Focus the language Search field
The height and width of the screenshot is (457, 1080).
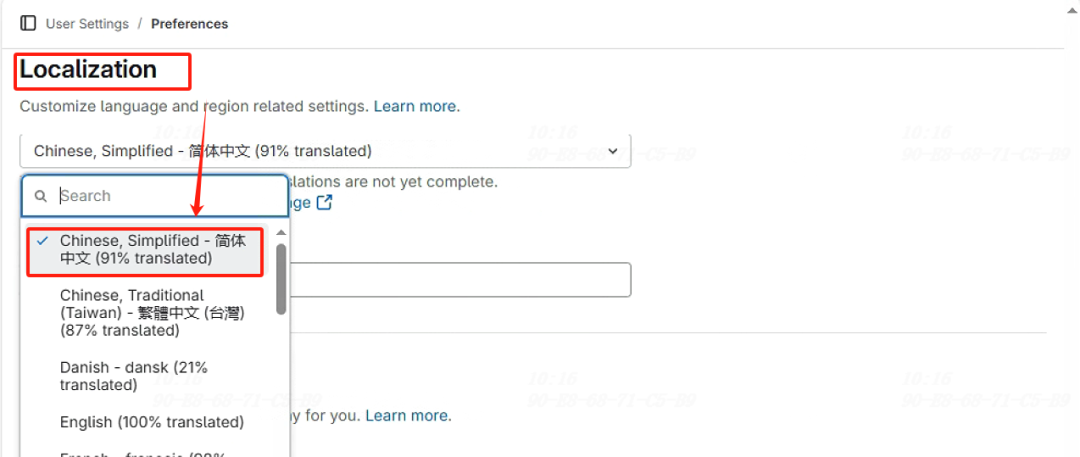[170, 196]
